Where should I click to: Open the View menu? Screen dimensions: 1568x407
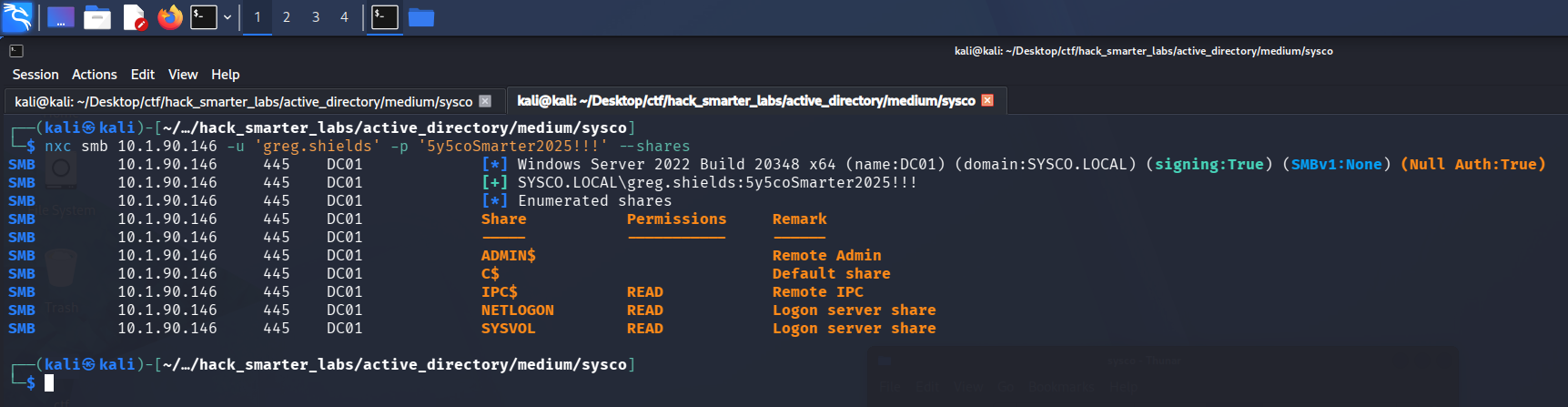pyautogui.click(x=183, y=75)
